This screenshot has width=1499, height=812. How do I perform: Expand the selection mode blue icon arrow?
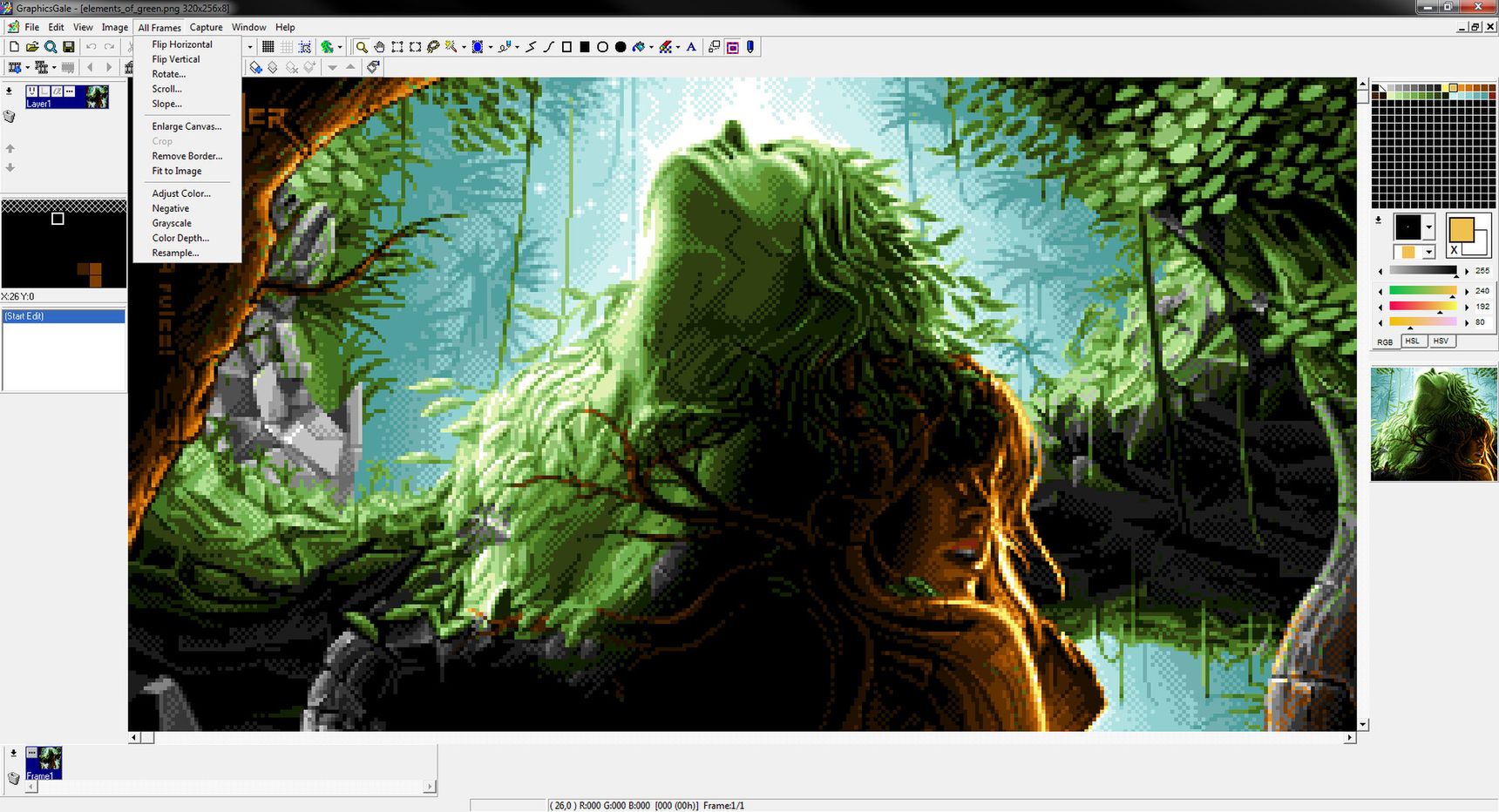pyautogui.click(x=491, y=47)
